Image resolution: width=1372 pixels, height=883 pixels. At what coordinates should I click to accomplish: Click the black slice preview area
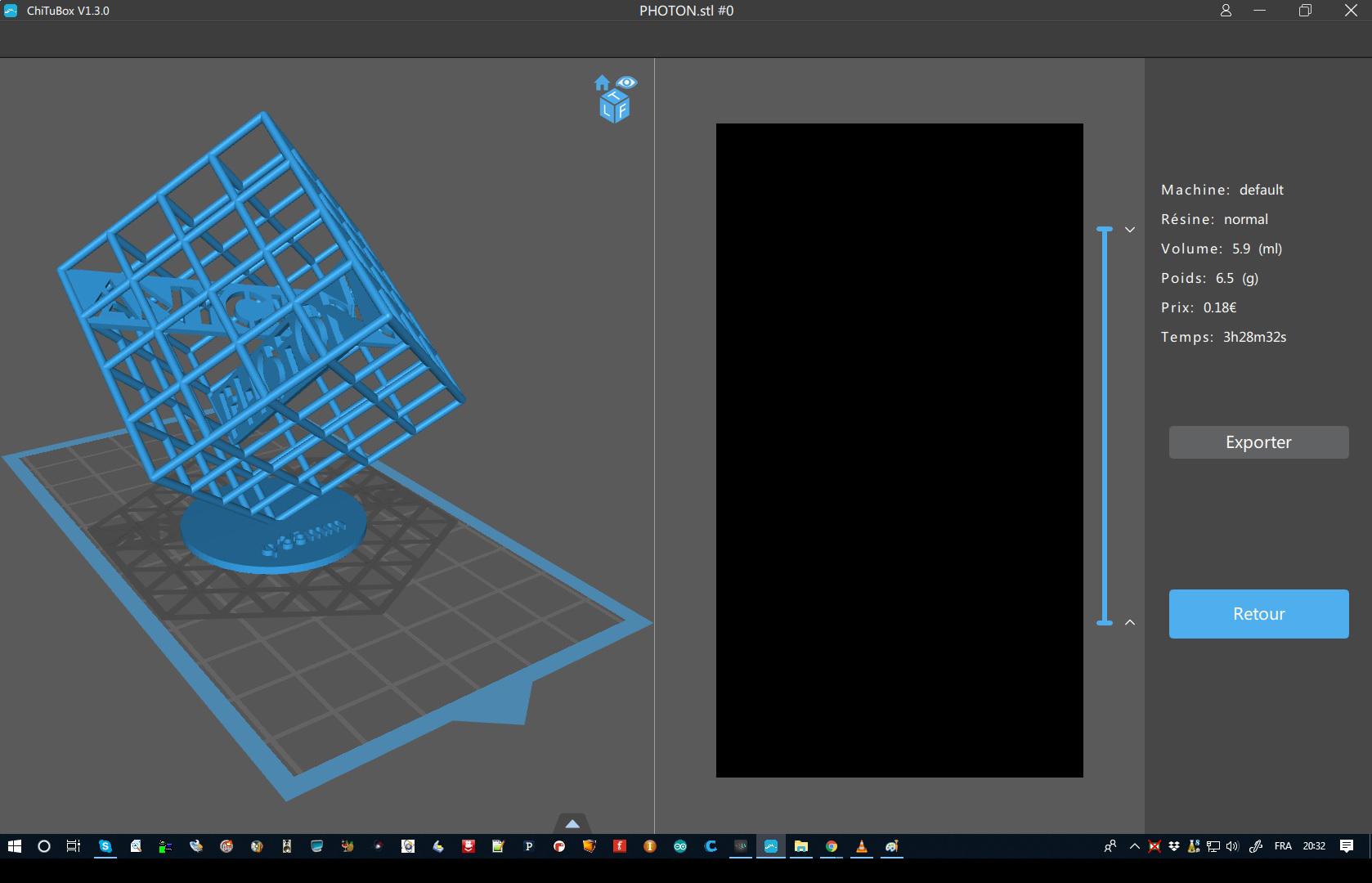click(x=899, y=450)
